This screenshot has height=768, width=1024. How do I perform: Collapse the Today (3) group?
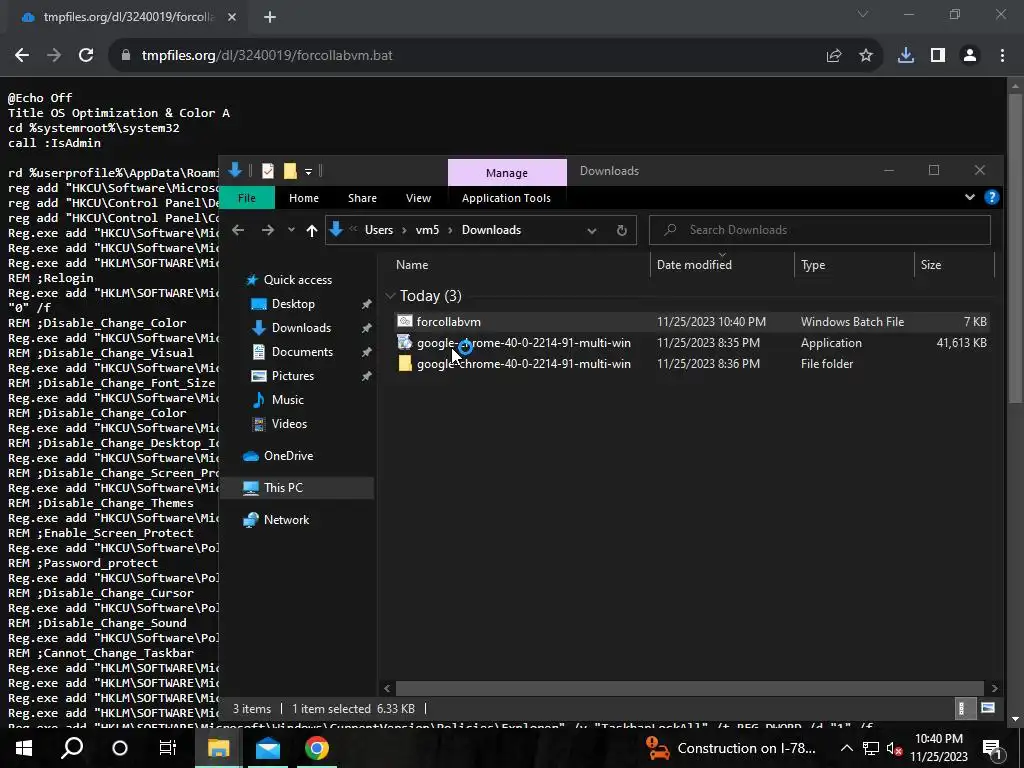391,296
